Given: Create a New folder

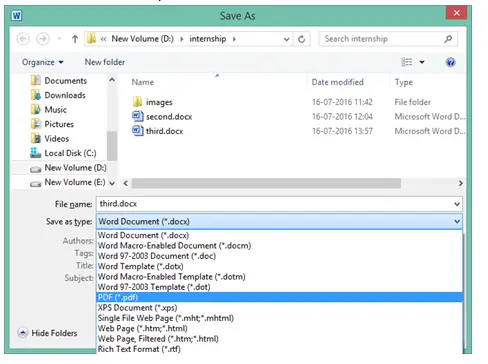Looking at the screenshot, I should pyautogui.click(x=105, y=62).
